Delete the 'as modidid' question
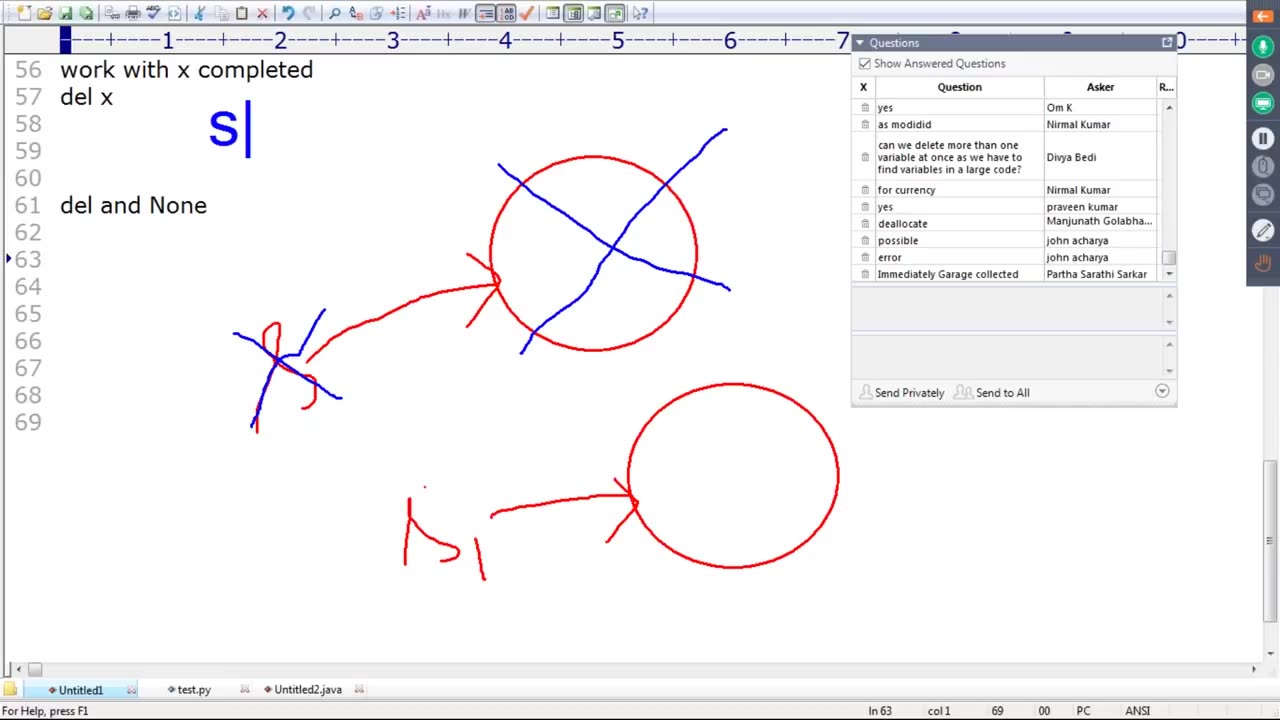Screen dimensions: 1280x720 pyautogui.click(x=865, y=125)
